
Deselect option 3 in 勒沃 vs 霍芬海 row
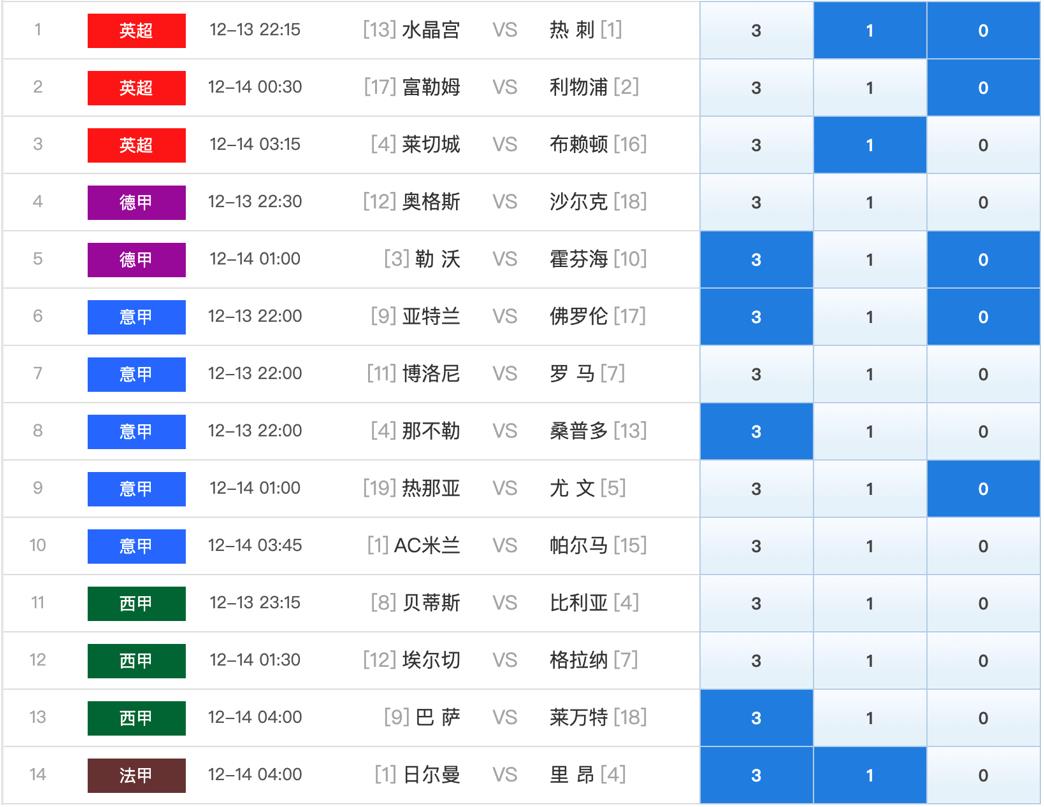point(756,260)
